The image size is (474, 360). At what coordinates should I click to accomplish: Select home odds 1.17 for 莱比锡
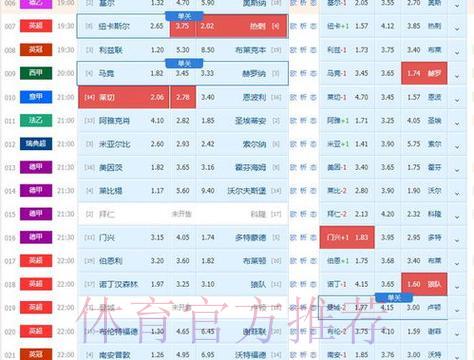[157, 191]
